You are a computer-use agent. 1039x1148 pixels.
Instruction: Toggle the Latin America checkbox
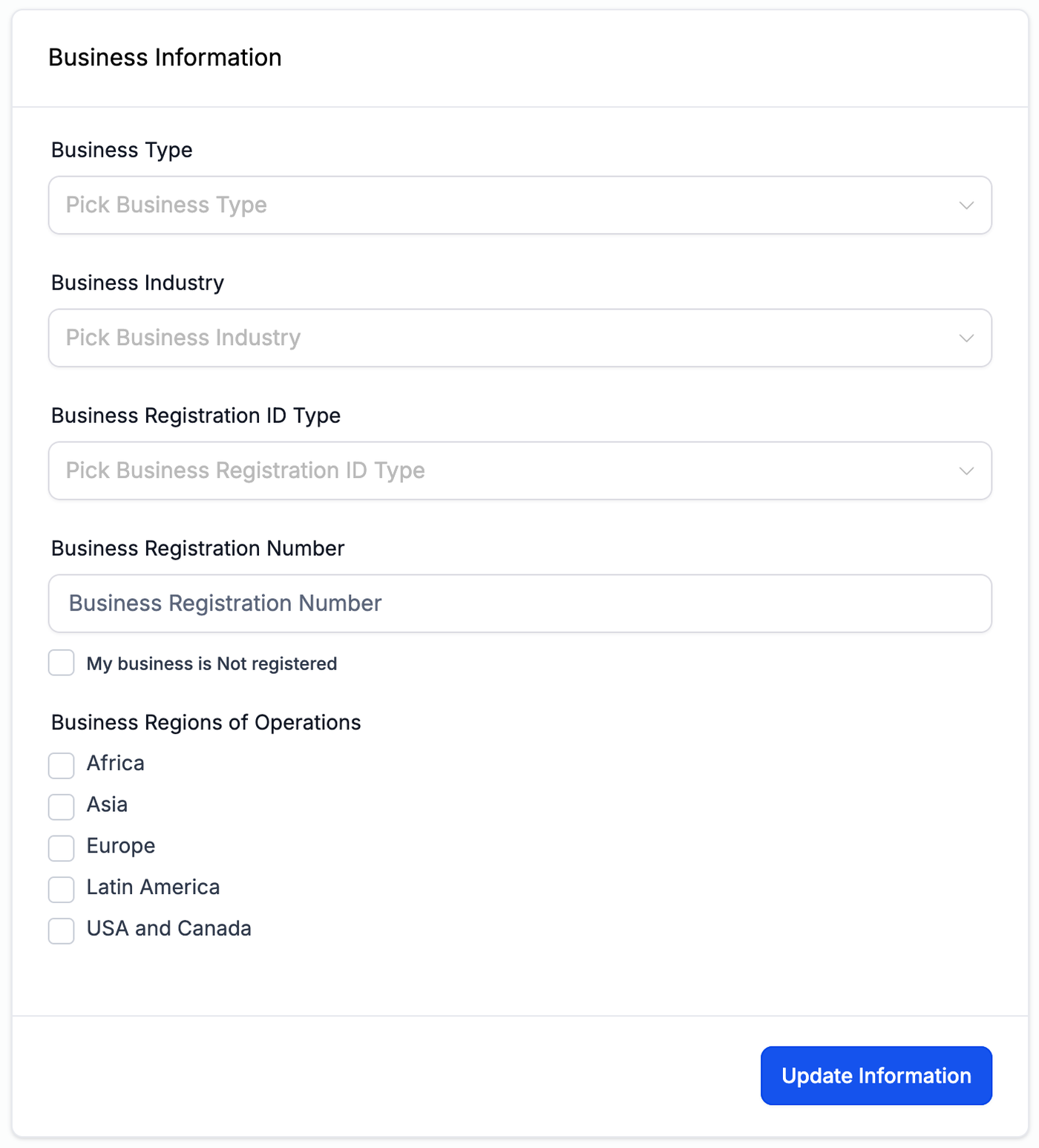pos(62,889)
